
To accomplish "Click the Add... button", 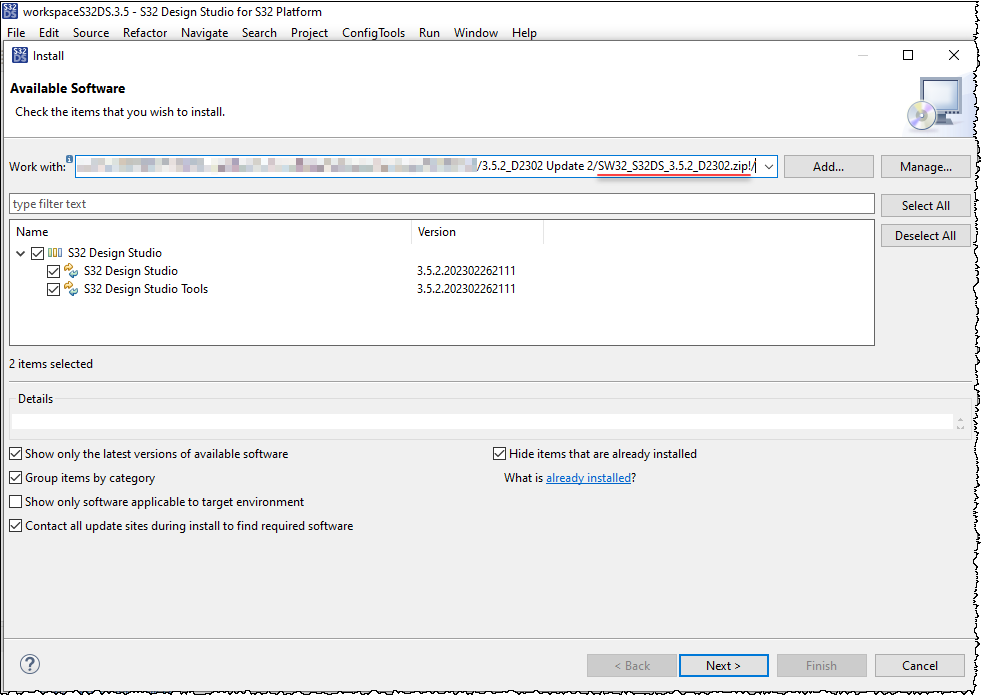I will [x=828, y=166].
